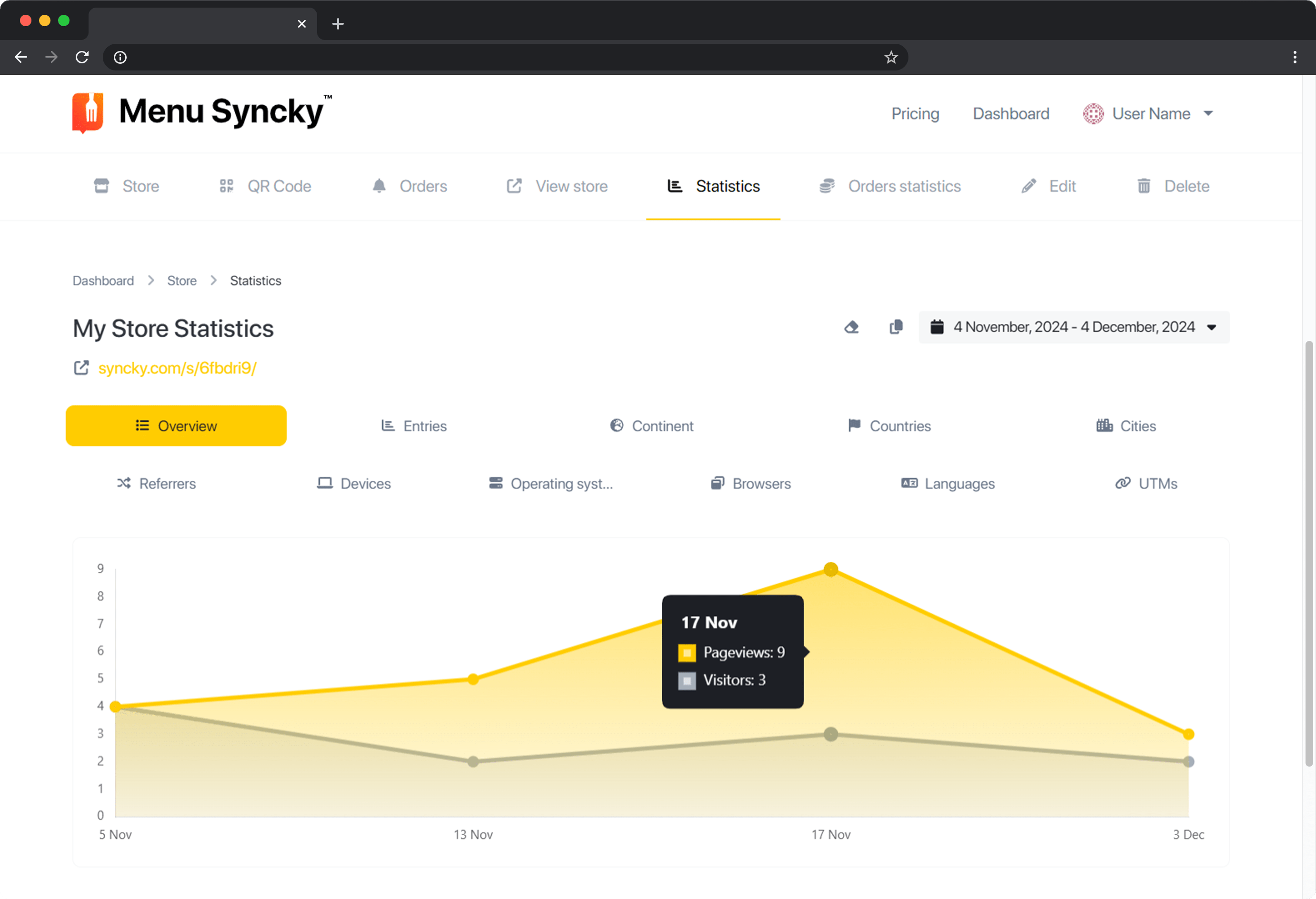Click the Menu Syncky fork logo icon
The height and width of the screenshot is (899, 1316).
[x=88, y=113]
